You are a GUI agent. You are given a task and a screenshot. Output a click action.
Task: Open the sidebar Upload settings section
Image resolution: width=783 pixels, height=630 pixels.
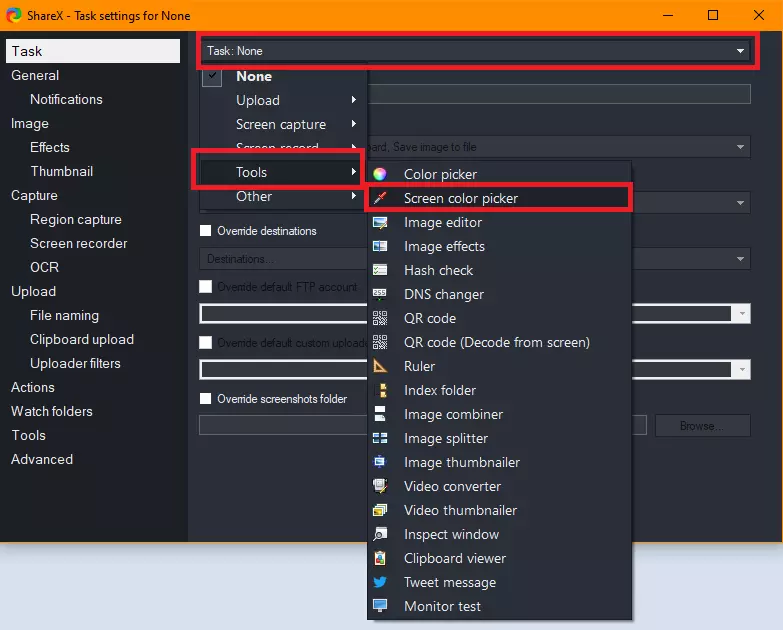click(33, 292)
